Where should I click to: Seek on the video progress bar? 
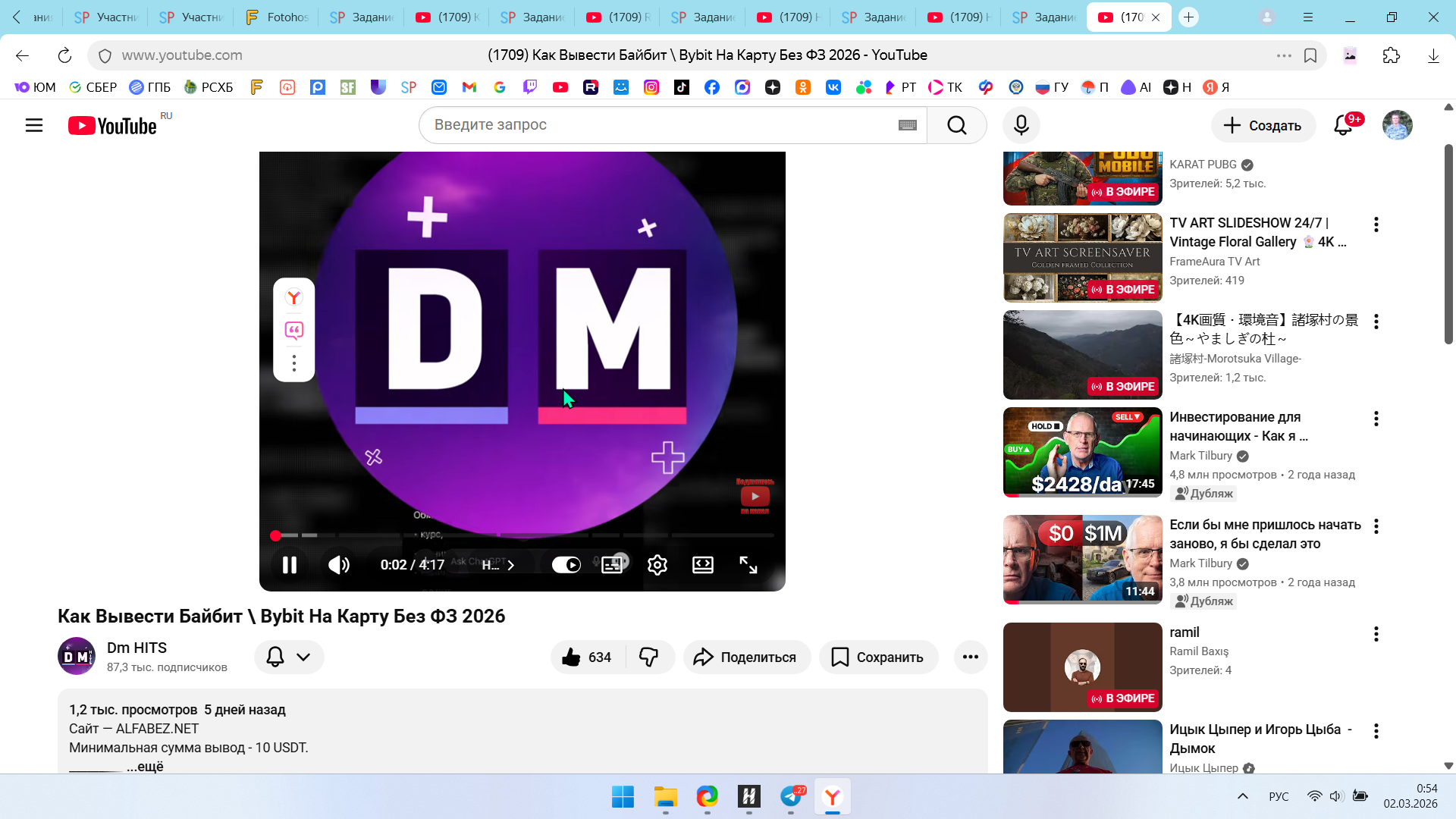coord(523,535)
